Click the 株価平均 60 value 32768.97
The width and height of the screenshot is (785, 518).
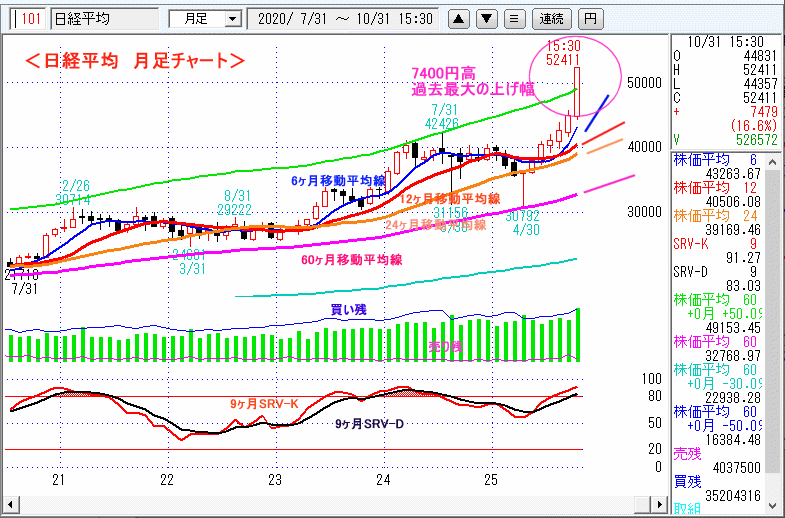coord(733,356)
